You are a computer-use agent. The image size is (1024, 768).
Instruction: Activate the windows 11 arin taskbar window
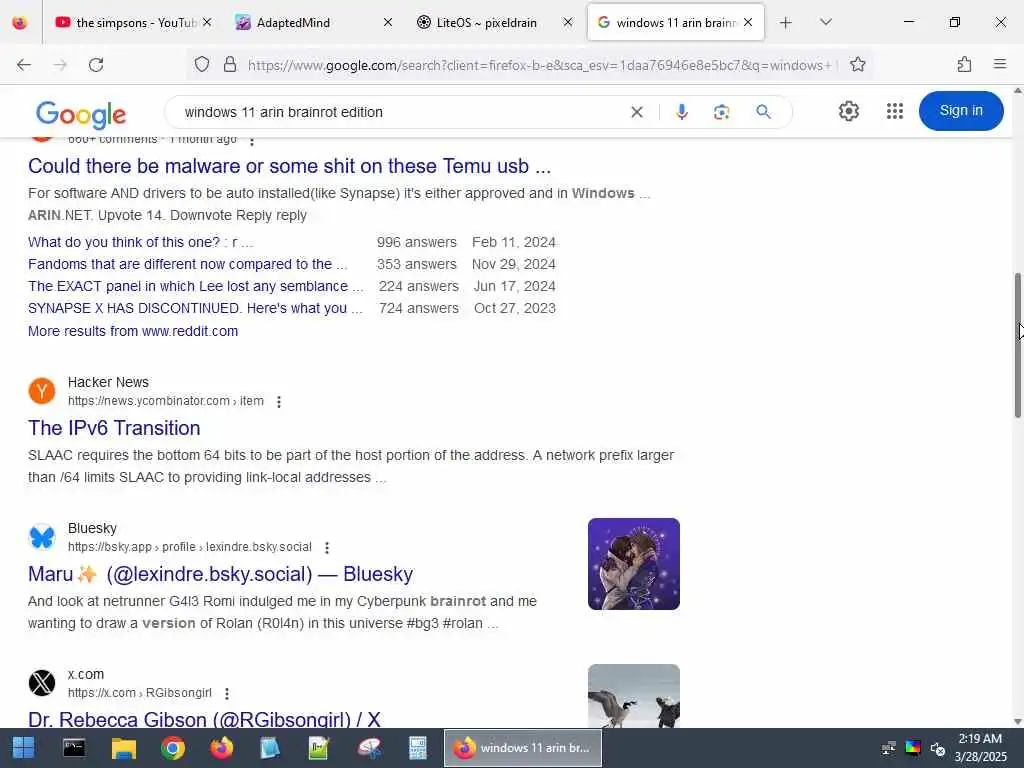(x=523, y=748)
